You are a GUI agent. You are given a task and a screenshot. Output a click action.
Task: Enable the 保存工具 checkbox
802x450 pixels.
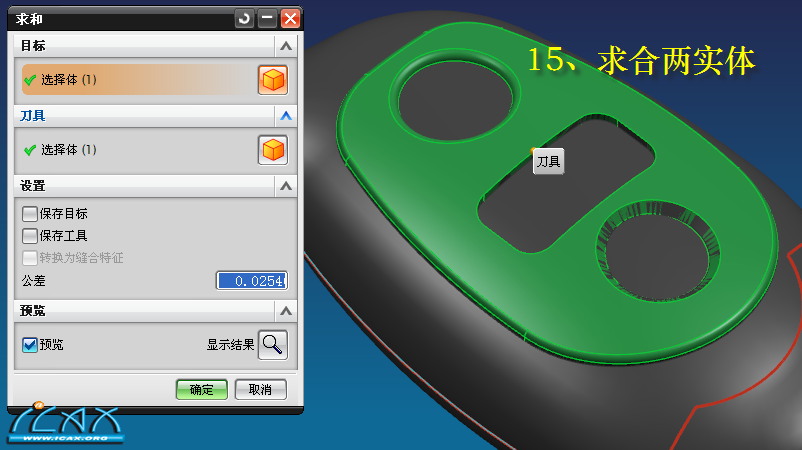[30, 236]
